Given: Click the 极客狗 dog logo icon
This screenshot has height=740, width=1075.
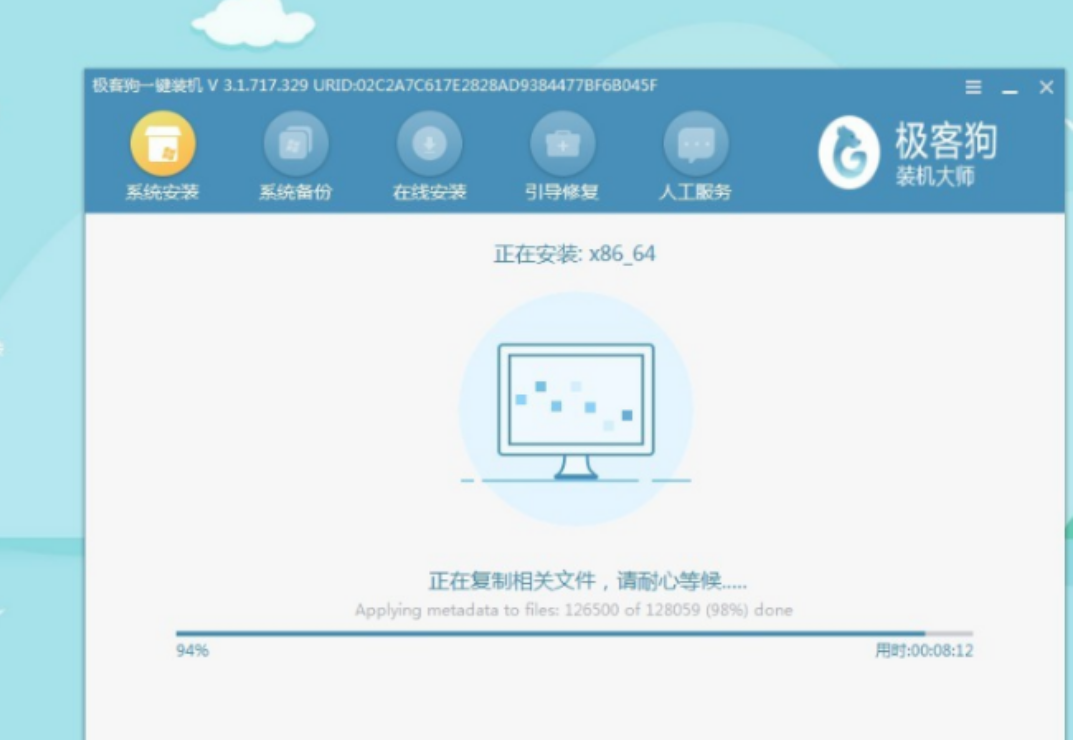Looking at the screenshot, I should pyautogui.click(x=848, y=153).
